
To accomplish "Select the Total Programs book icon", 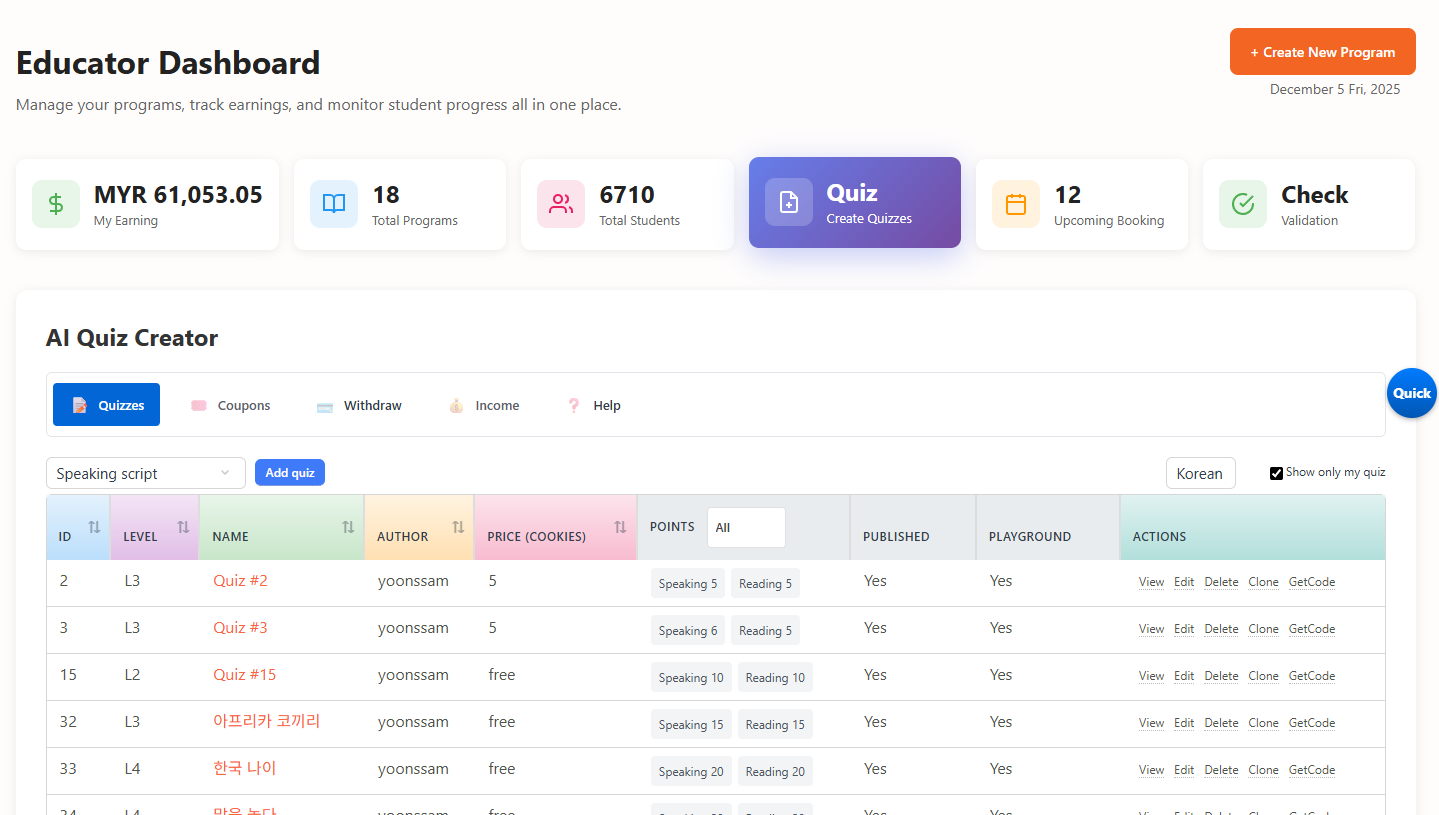I will (333, 203).
